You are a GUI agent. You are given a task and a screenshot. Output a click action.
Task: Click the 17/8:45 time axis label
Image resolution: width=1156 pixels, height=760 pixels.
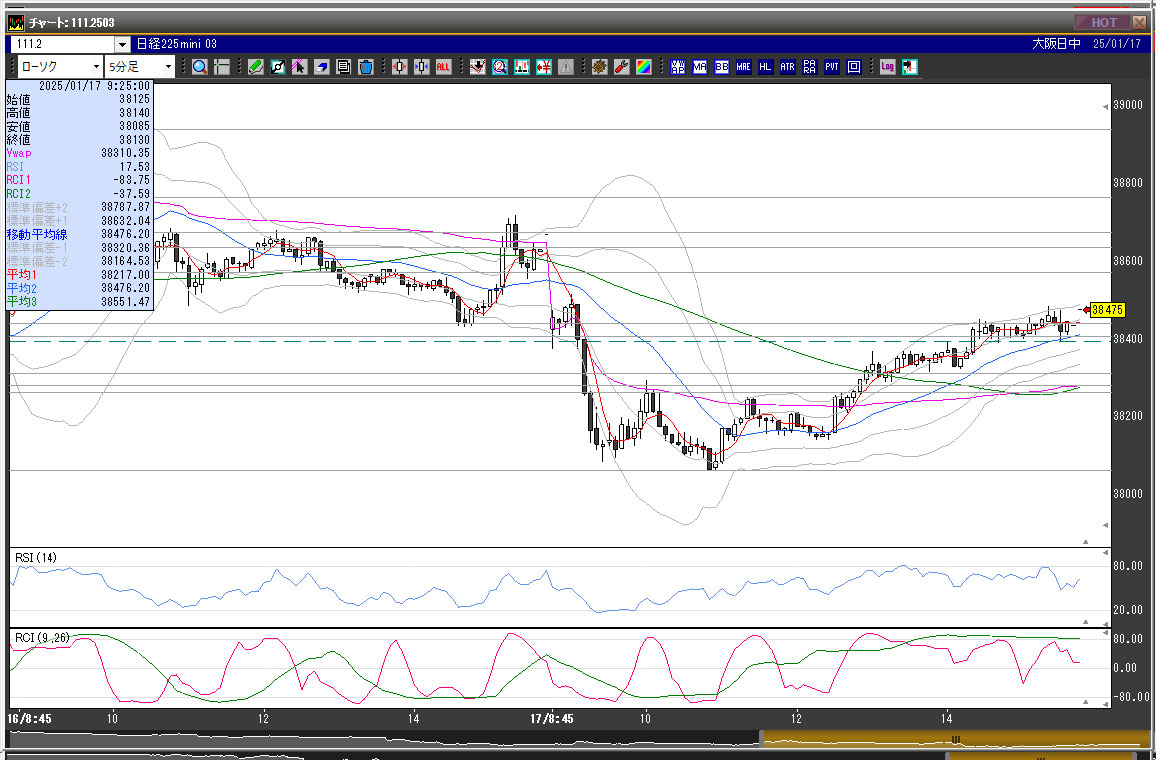tap(551, 718)
